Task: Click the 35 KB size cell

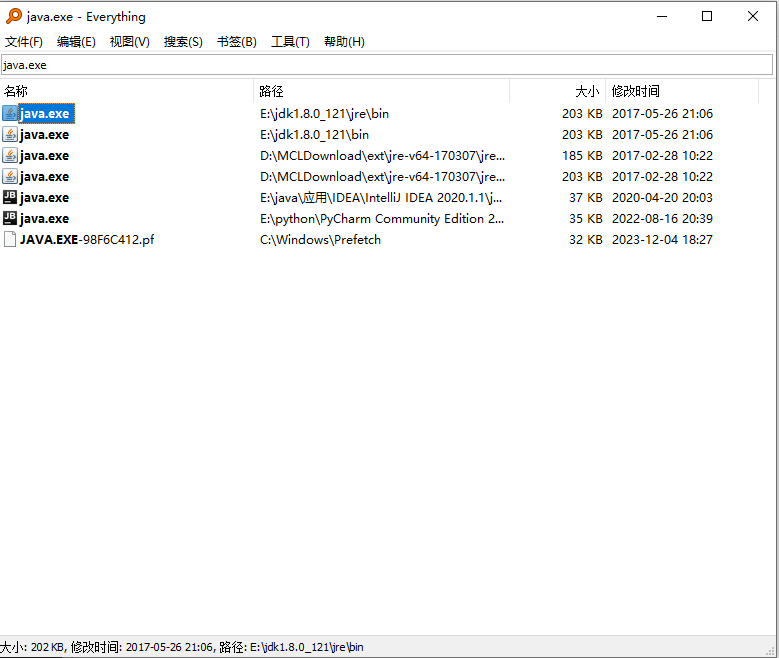Action: point(586,219)
